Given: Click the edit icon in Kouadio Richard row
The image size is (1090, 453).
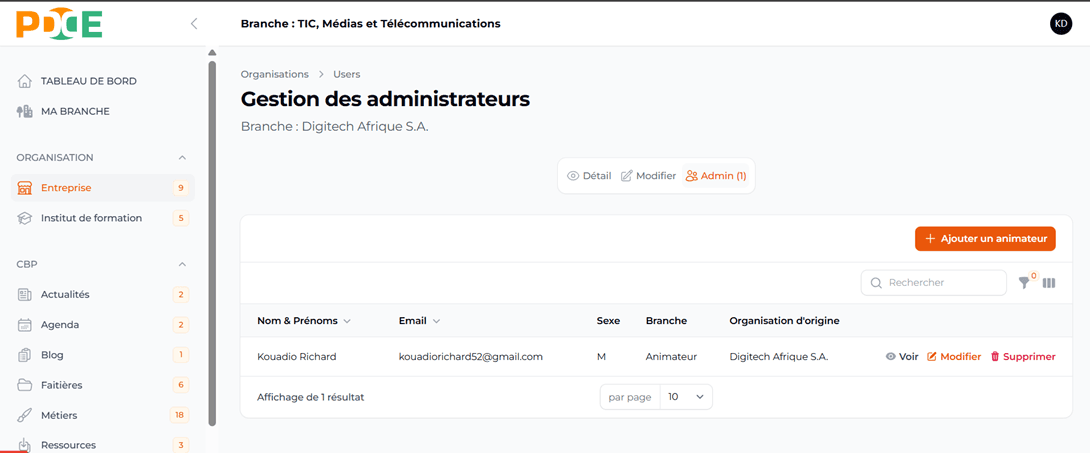Looking at the screenshot, I should click(932, 356).
